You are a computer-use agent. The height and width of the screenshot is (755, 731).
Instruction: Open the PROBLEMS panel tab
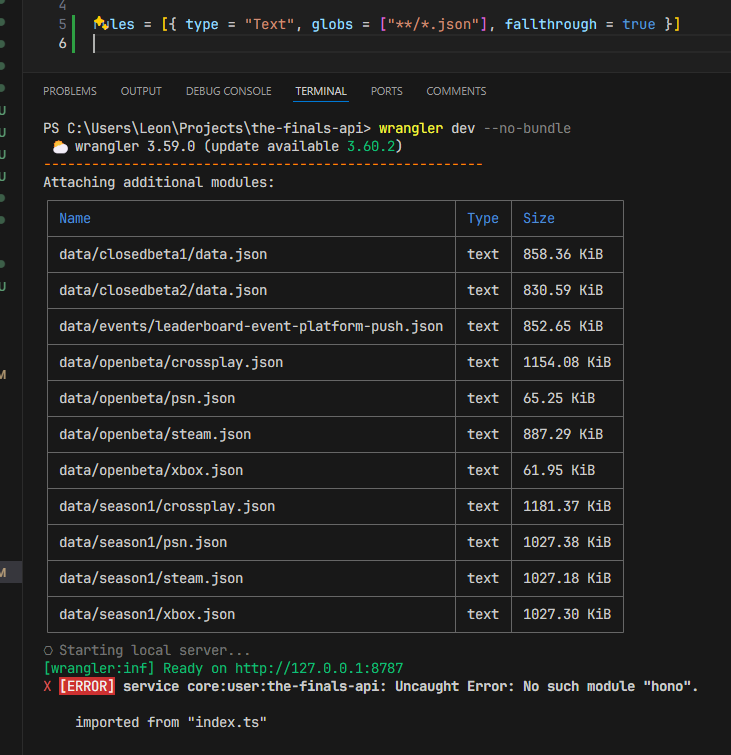[x=70, y=91]
